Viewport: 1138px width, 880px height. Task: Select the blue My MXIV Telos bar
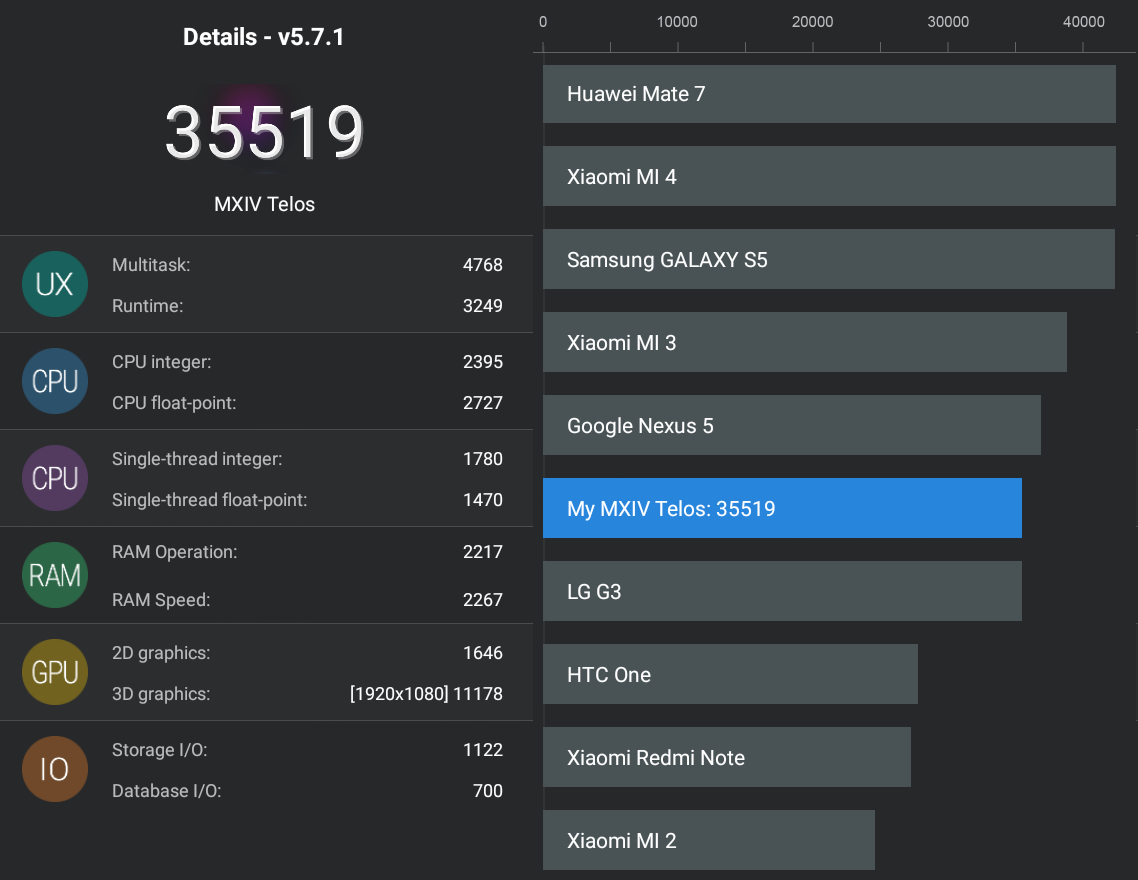(782, 508)
